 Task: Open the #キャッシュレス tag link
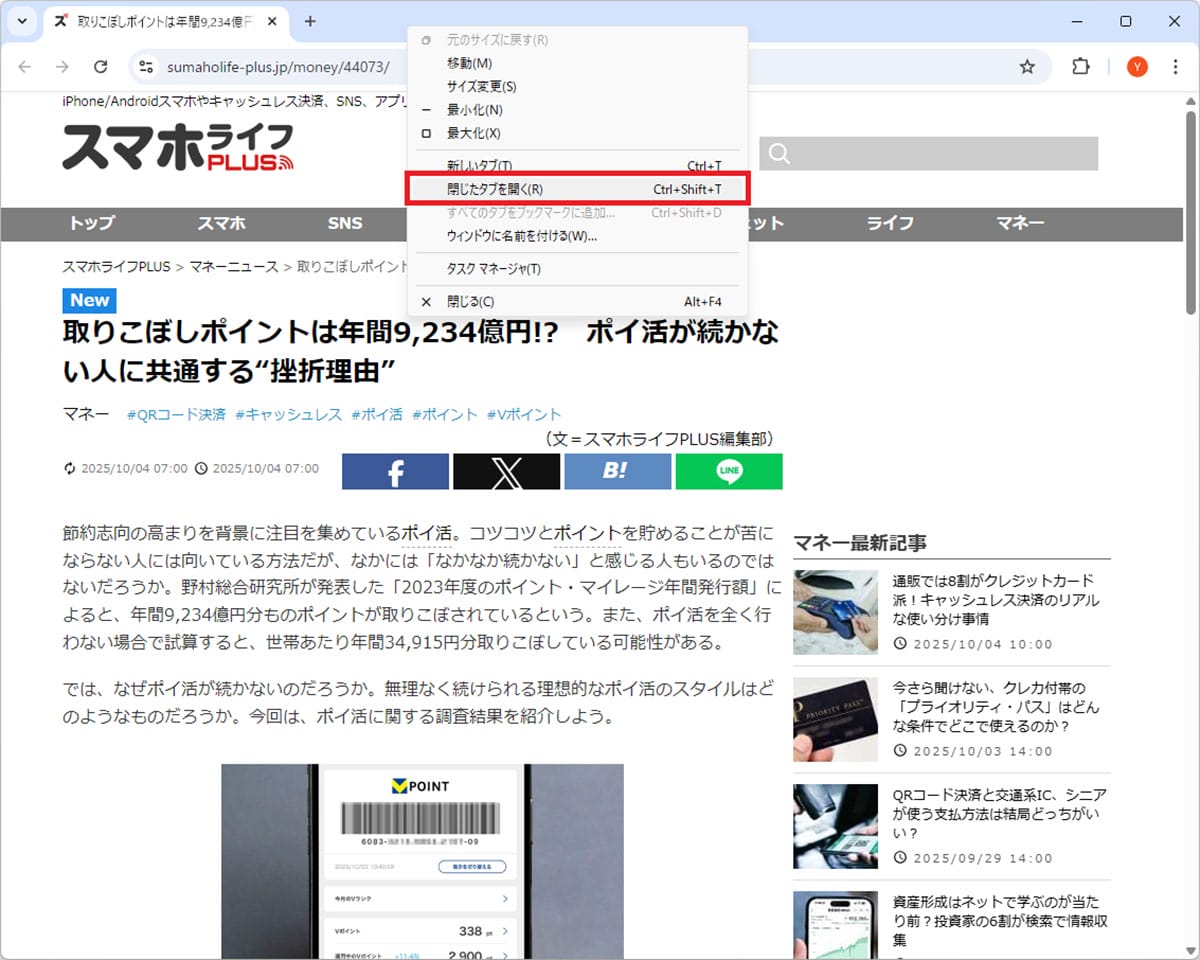[288, 414]
